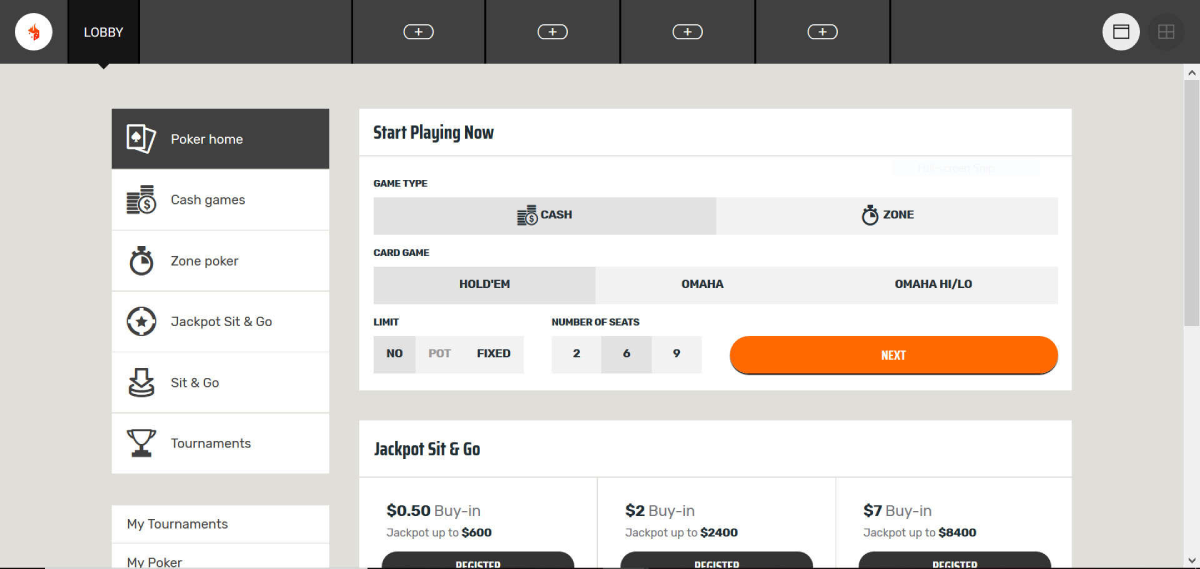The image size is (1200, 569).
Task: Open My Tournaments link
Action: point(177,524)
